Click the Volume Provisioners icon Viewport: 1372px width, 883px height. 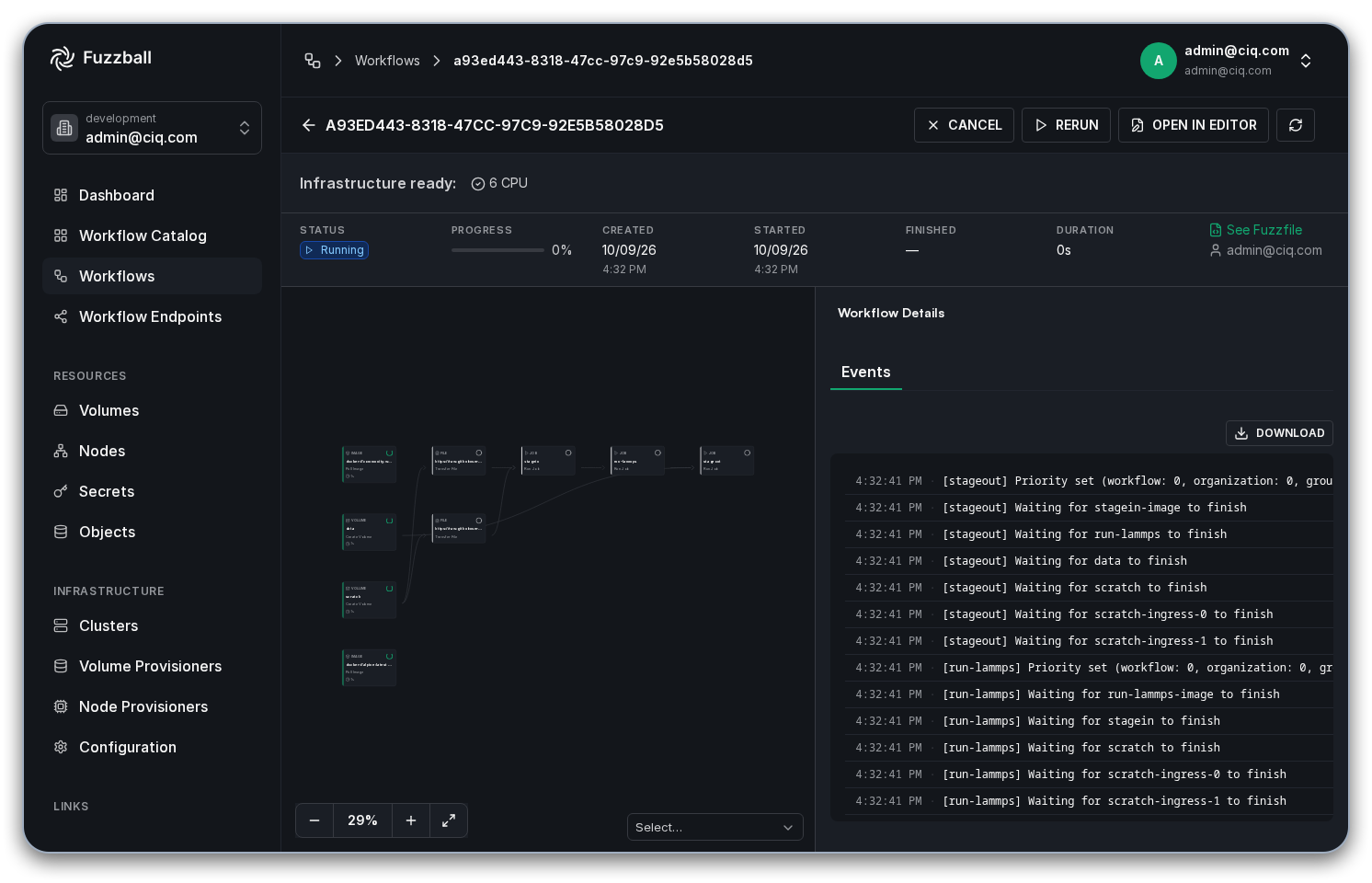61,666
